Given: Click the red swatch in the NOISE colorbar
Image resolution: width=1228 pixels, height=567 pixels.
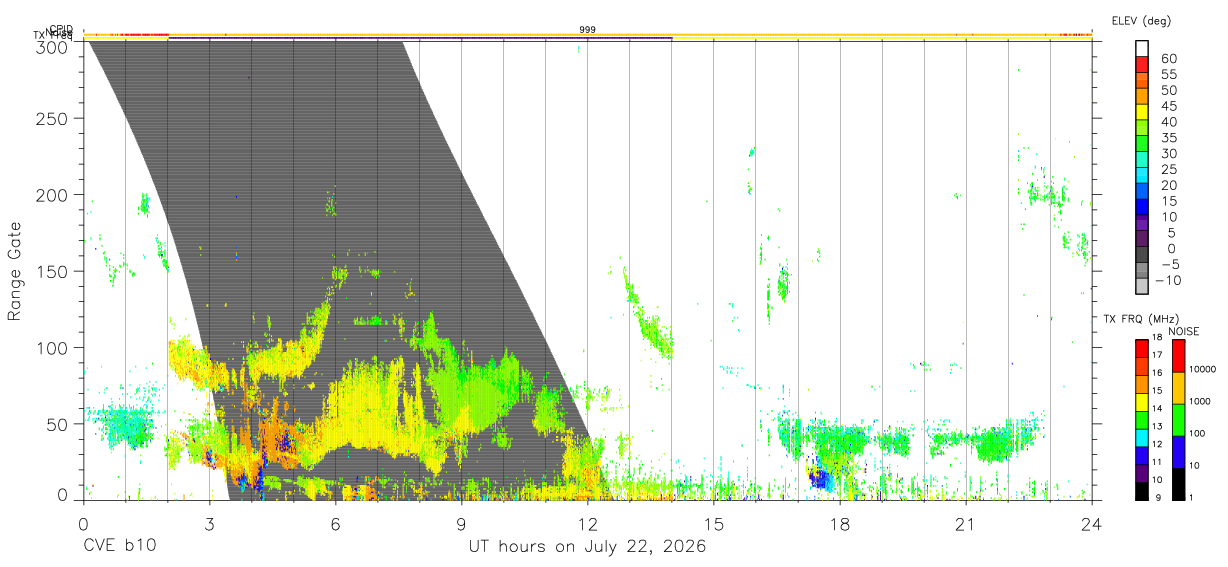Looking at the screenshot, I should 1178,356.
